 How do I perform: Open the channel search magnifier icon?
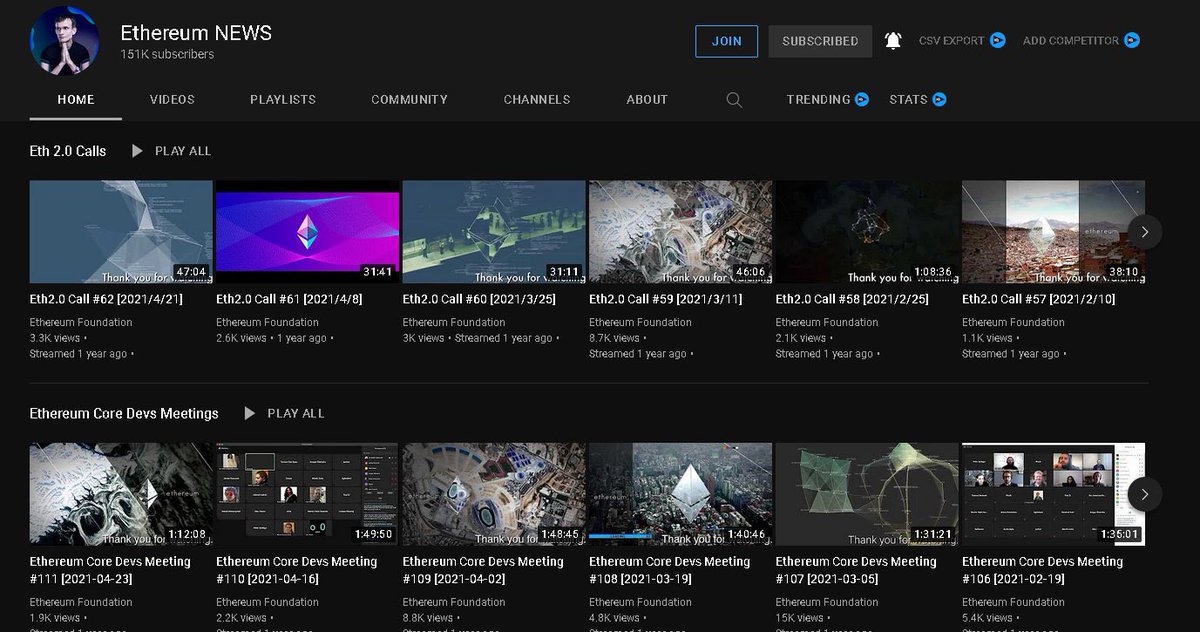[x=734, y=100]
